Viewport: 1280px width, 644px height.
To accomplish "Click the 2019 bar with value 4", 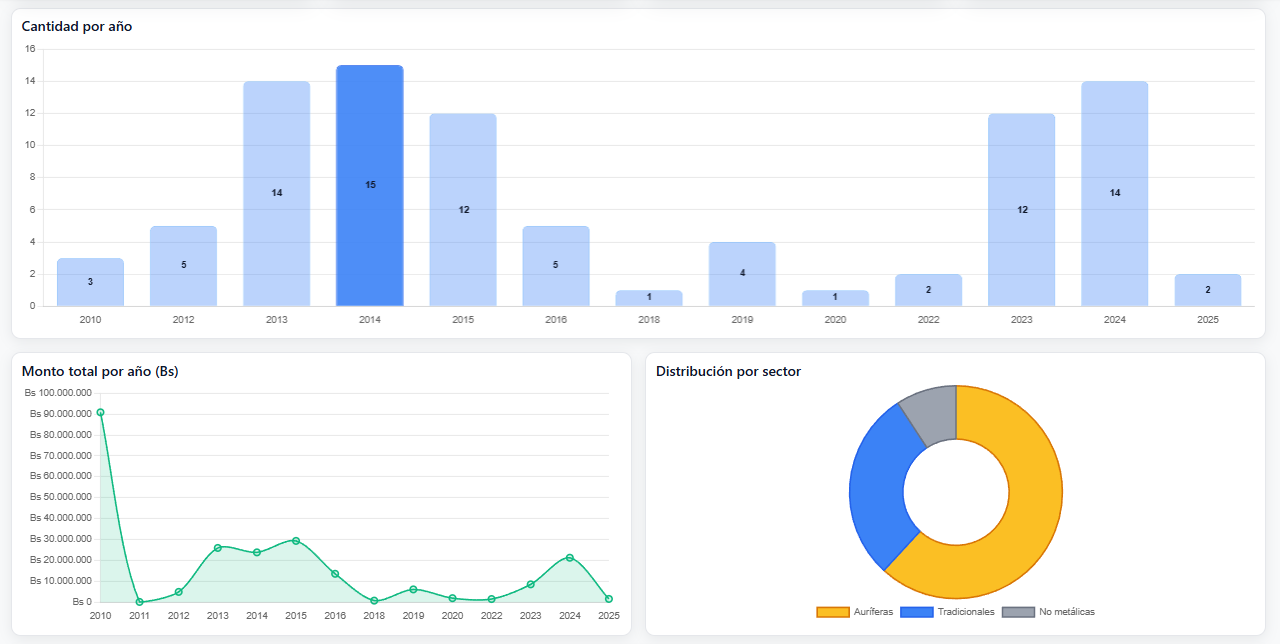I will pos(742,274).
